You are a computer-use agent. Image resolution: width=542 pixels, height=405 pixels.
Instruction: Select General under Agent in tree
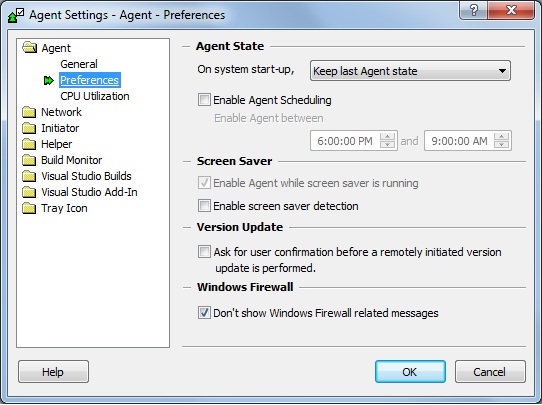pos(79,64)
